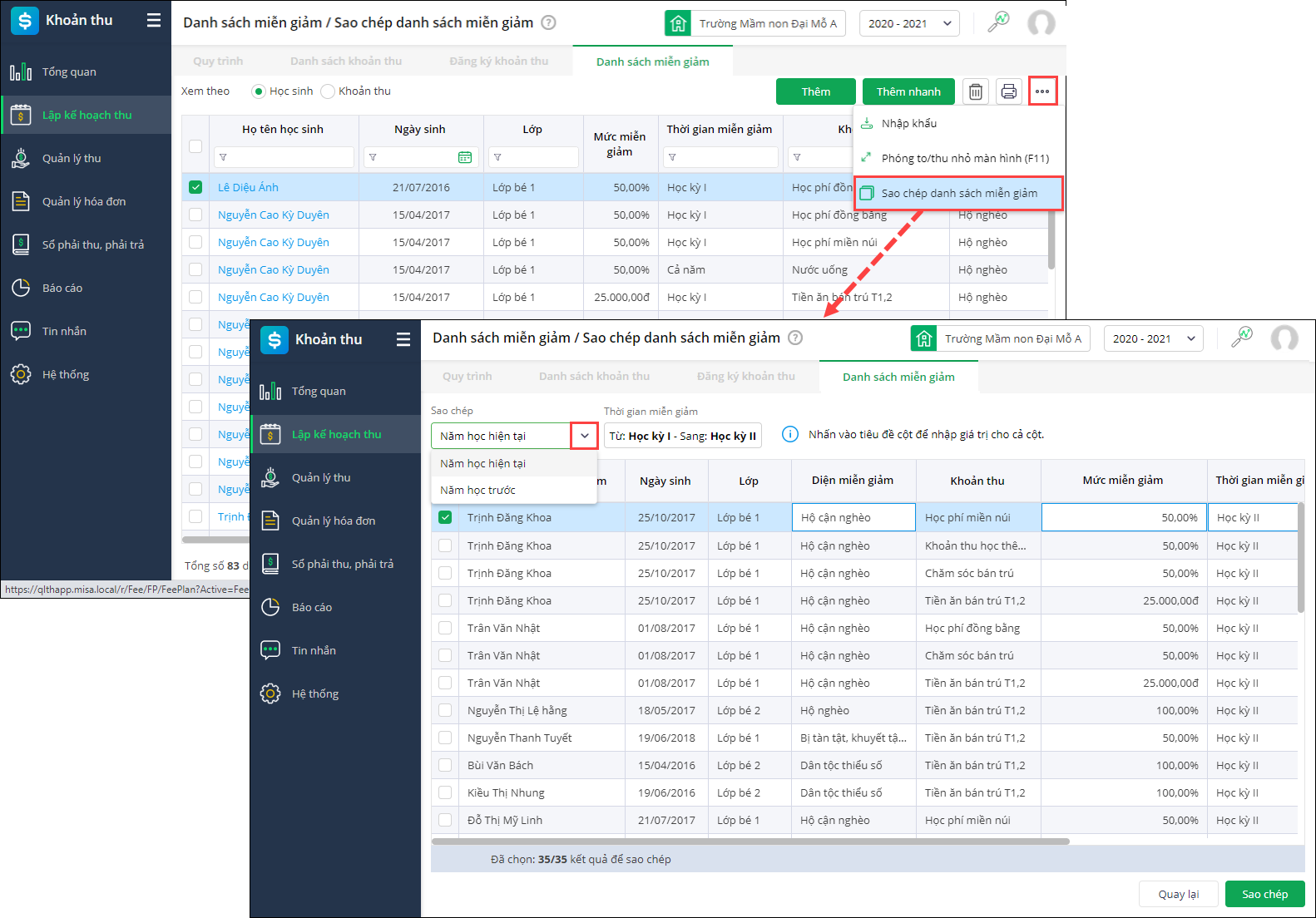Click the printer icon in the back window toolbar
This screenshot has height=918, width=1316.
pos(1009,91)
